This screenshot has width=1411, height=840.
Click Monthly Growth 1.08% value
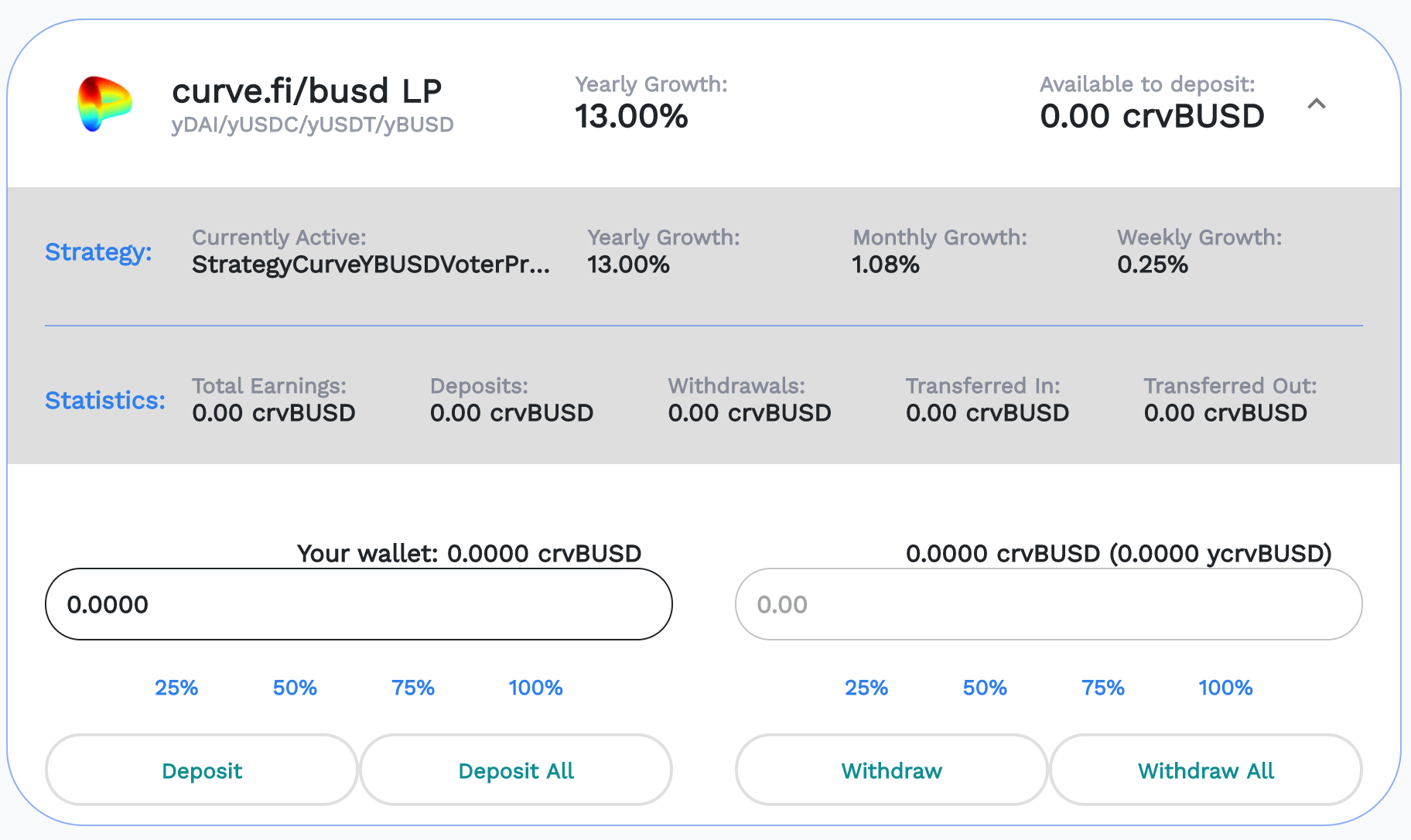pos(886,265)
